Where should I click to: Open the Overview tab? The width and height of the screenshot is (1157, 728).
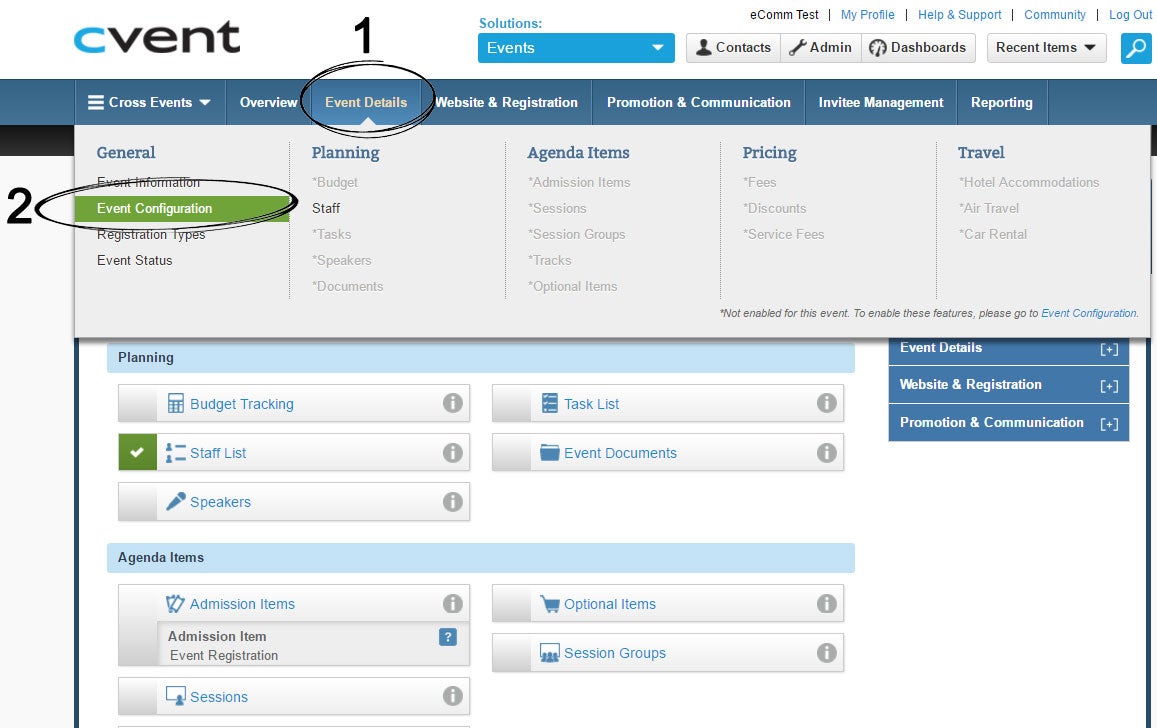pyautogui.click(x=268, y=103)
